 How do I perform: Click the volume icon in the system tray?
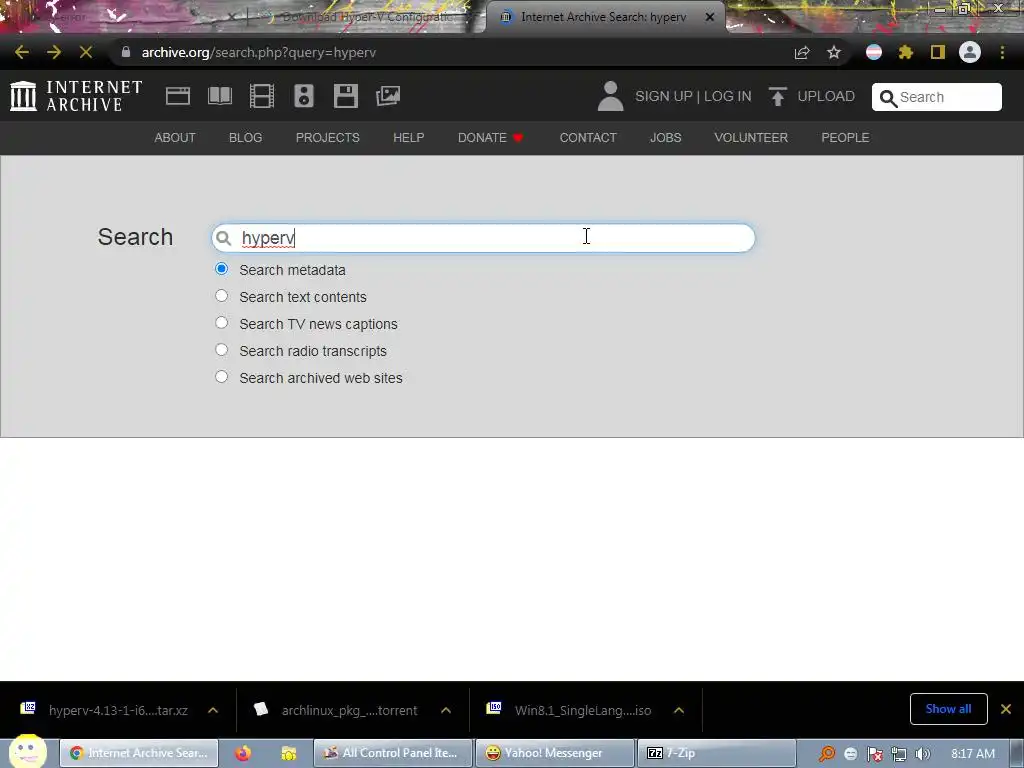pyautogui.click(x=923, y=754)
